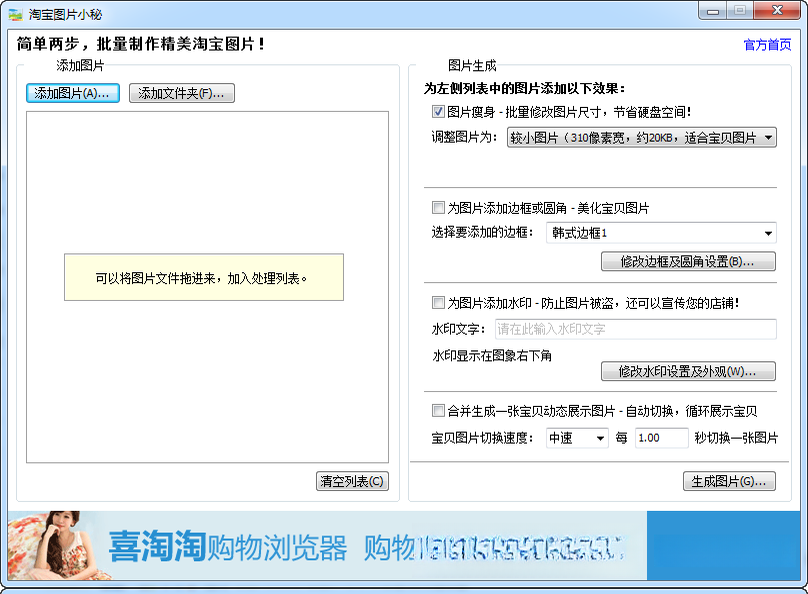The height and width of the screenshot is (594, 808).
Task: Click the 添加图片(A) button
Action: tap(73, 93)
